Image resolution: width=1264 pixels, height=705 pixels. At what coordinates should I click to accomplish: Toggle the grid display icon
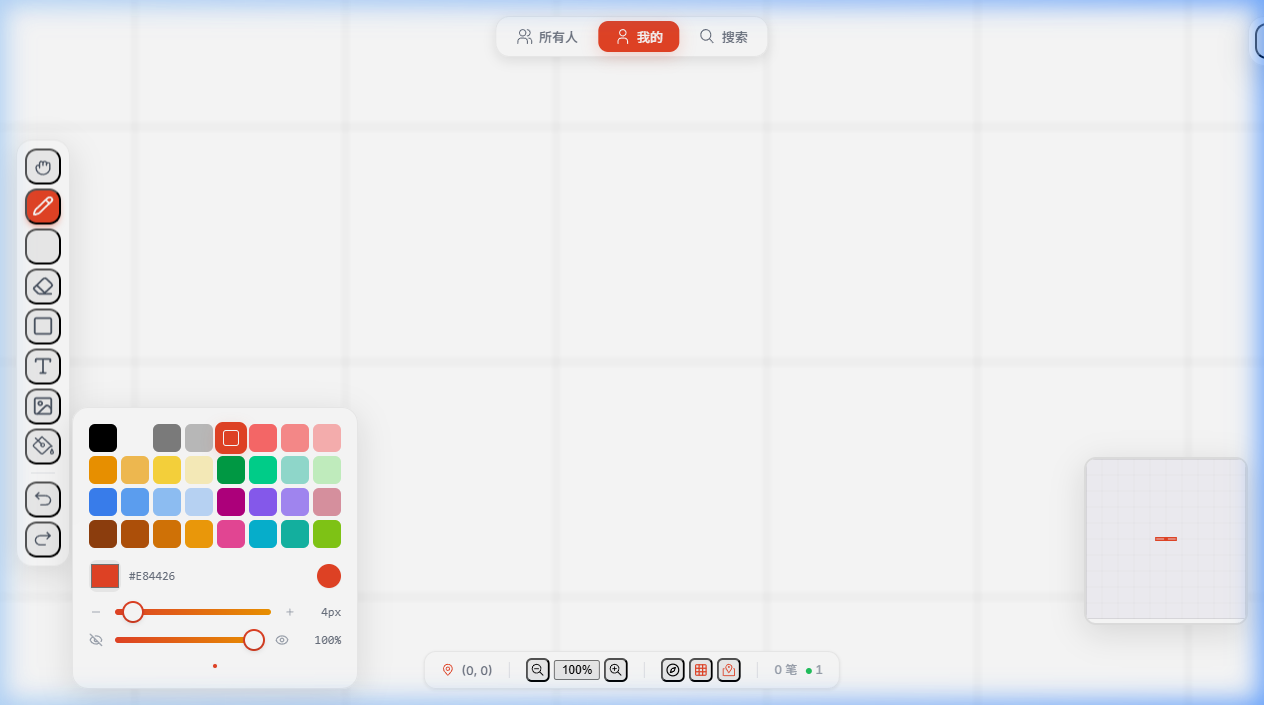pyautogui.click(x=701, y=670)
